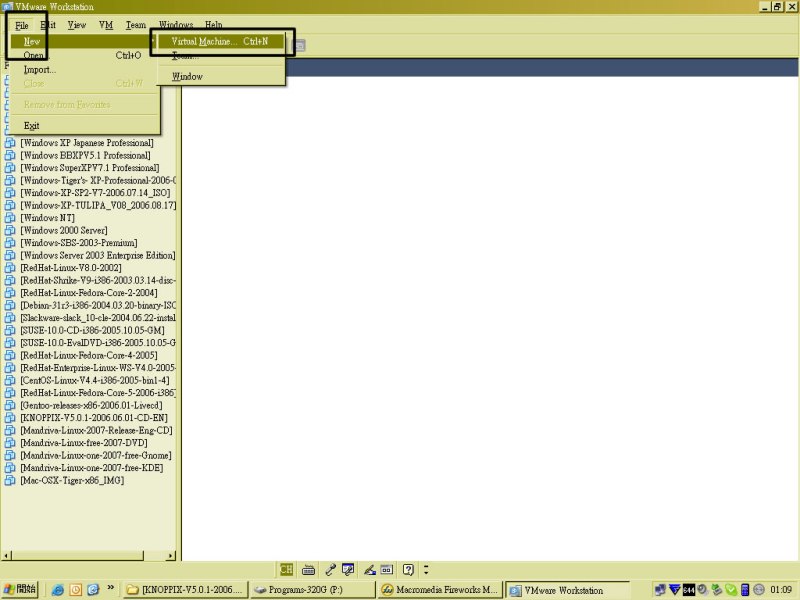Select [Mac-OSX-Tiger-x86_IMG] VM
Screen dimensions: 800x600
(x=72, y=480)
